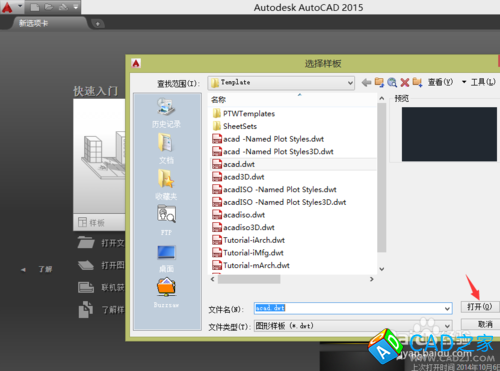Open the tools menu in dialog
This screenshot has height=371, width=500.
[x=483, y=82]
